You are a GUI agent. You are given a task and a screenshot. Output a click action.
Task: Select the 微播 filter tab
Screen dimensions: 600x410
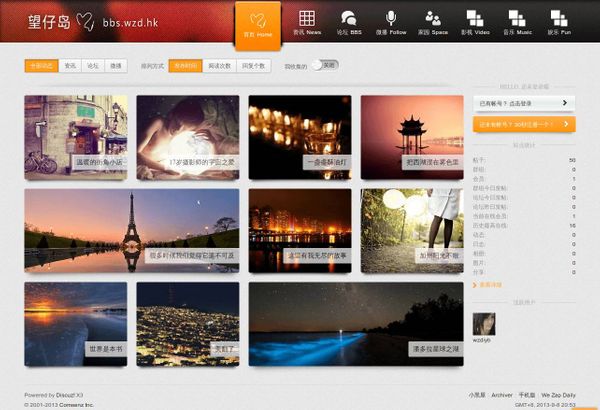[116, 66]
